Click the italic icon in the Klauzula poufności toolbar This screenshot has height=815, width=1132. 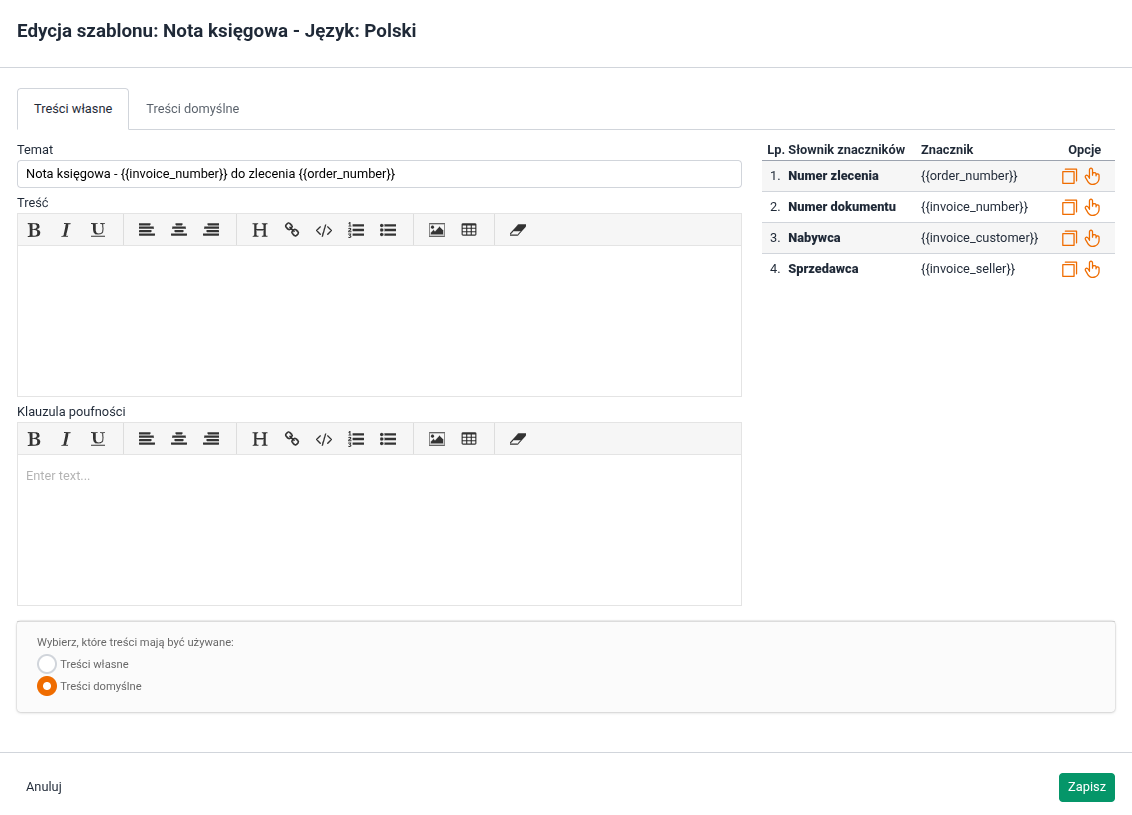coord(66,439)
